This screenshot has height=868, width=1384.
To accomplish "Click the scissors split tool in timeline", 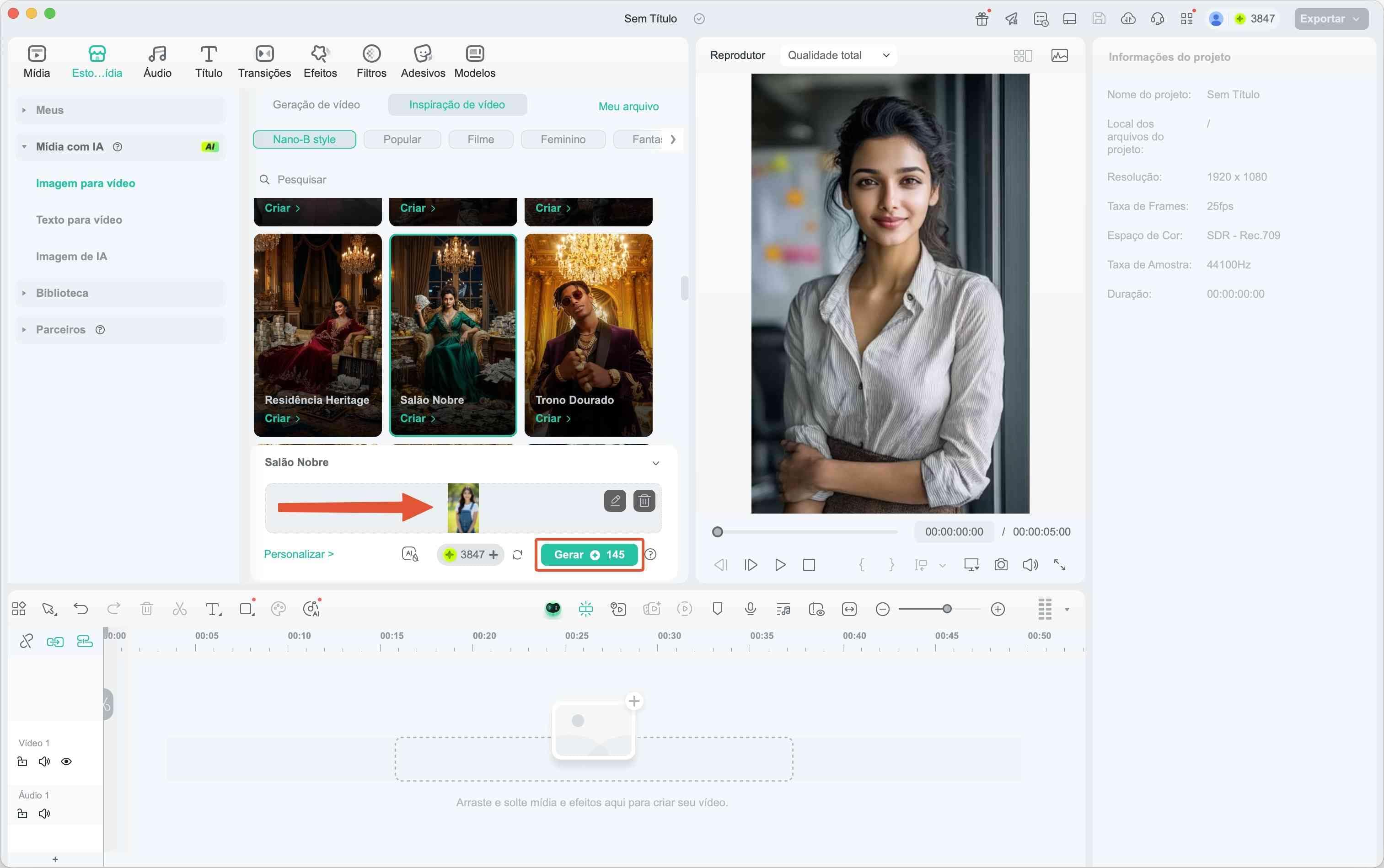I will pos(180,609).
